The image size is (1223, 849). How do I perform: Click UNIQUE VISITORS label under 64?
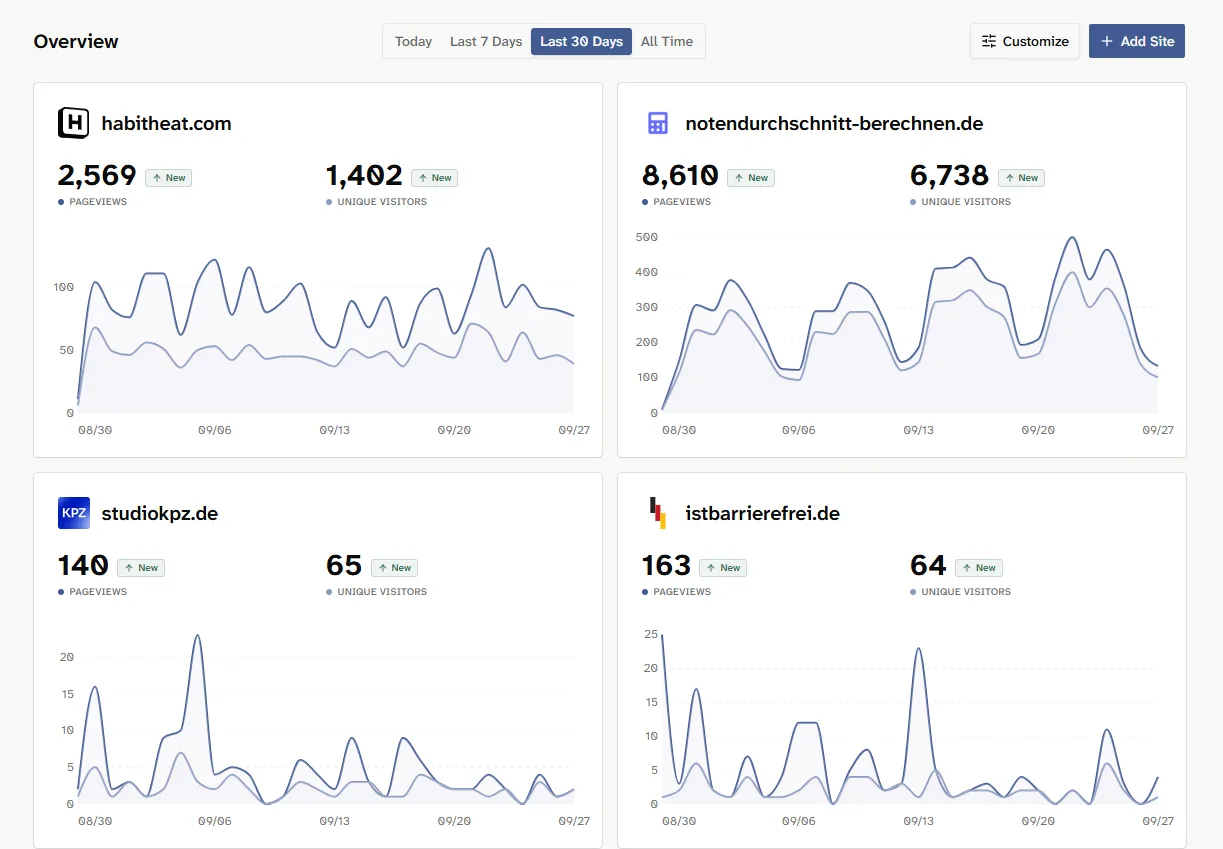coord(966,592)
